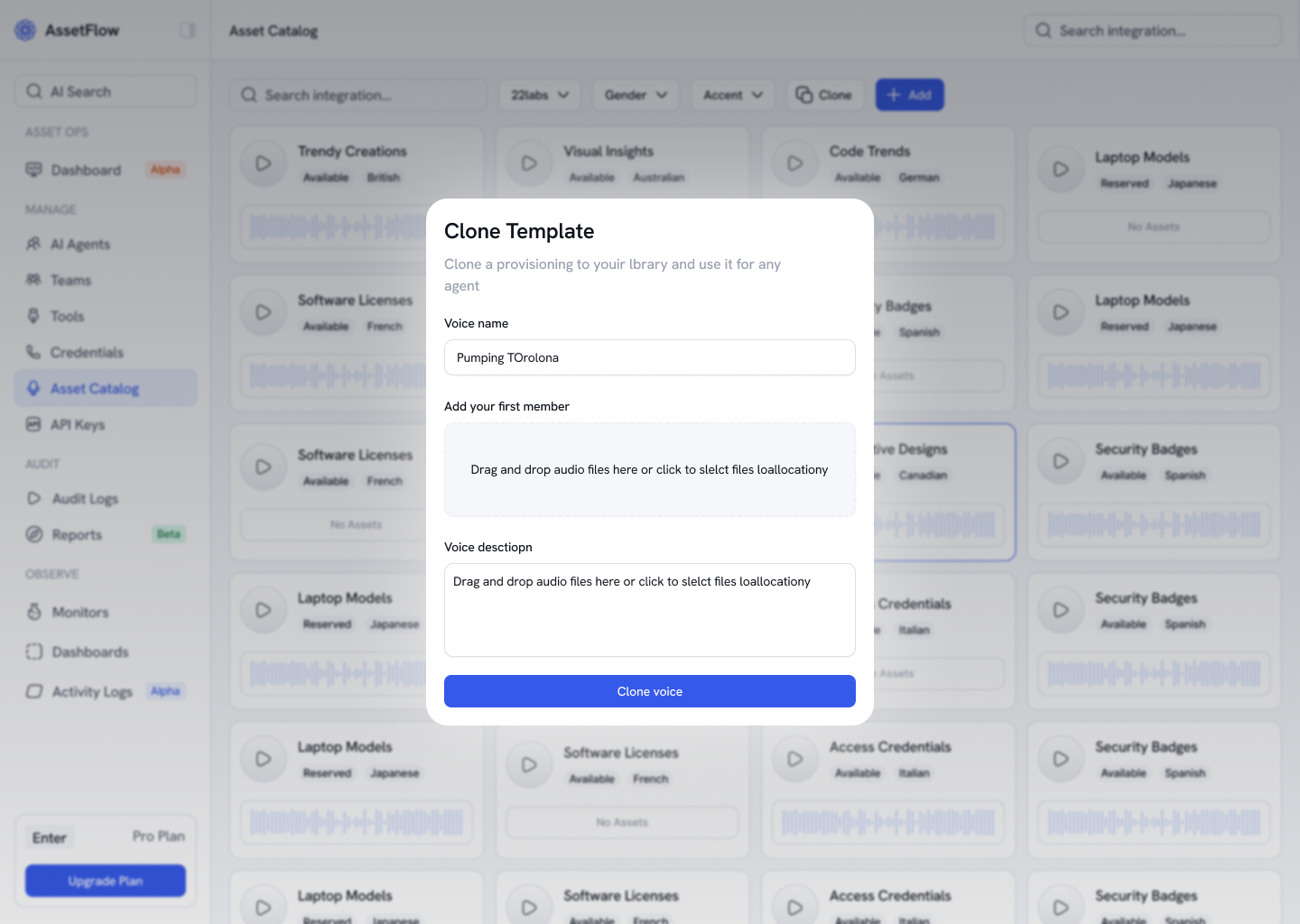Click the Clone voice button
Image resolution: width=1300 pixels, height=924 pixels.
pos(650,691)
